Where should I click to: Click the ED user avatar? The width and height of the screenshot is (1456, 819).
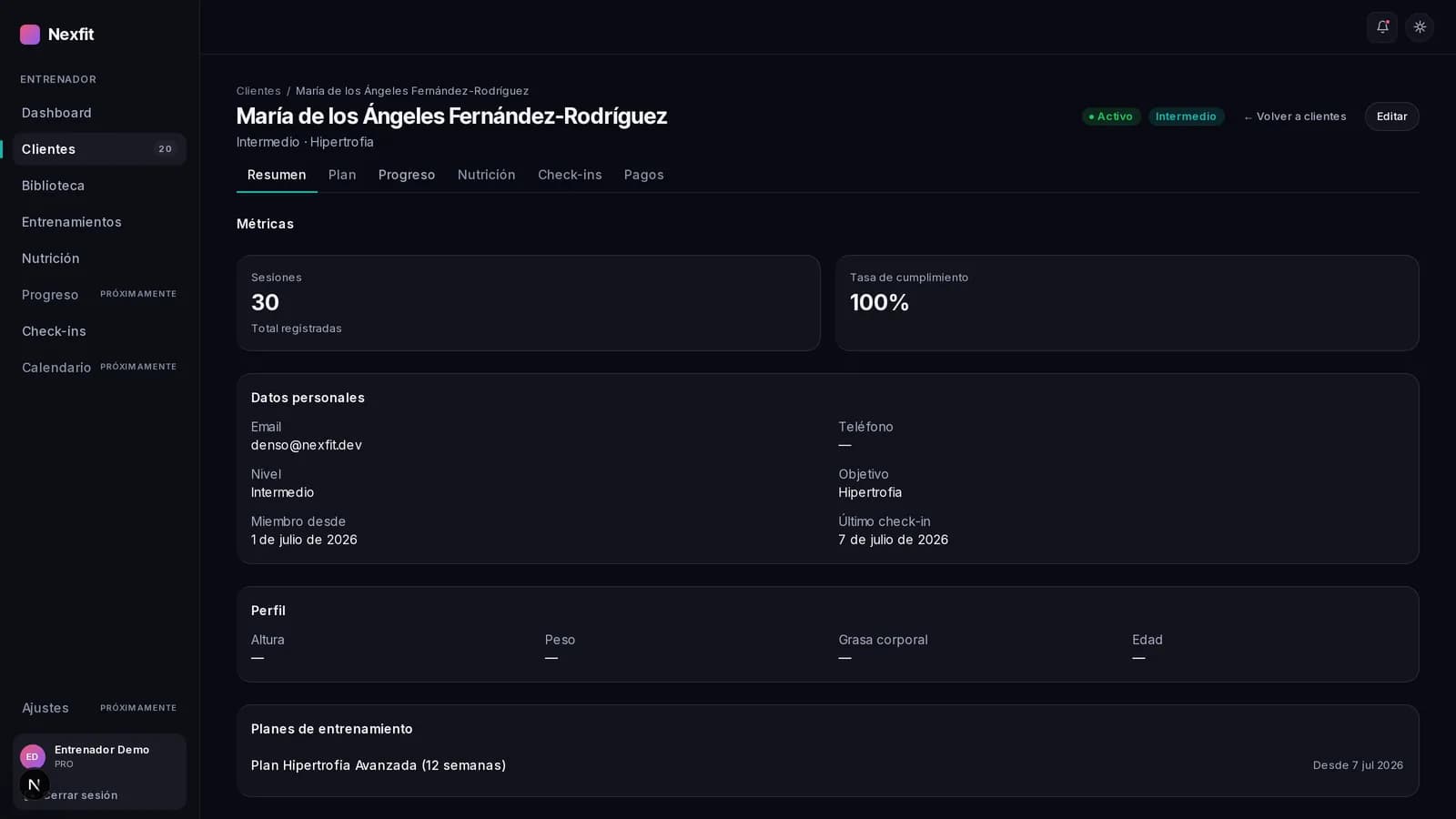pos(33,756)
